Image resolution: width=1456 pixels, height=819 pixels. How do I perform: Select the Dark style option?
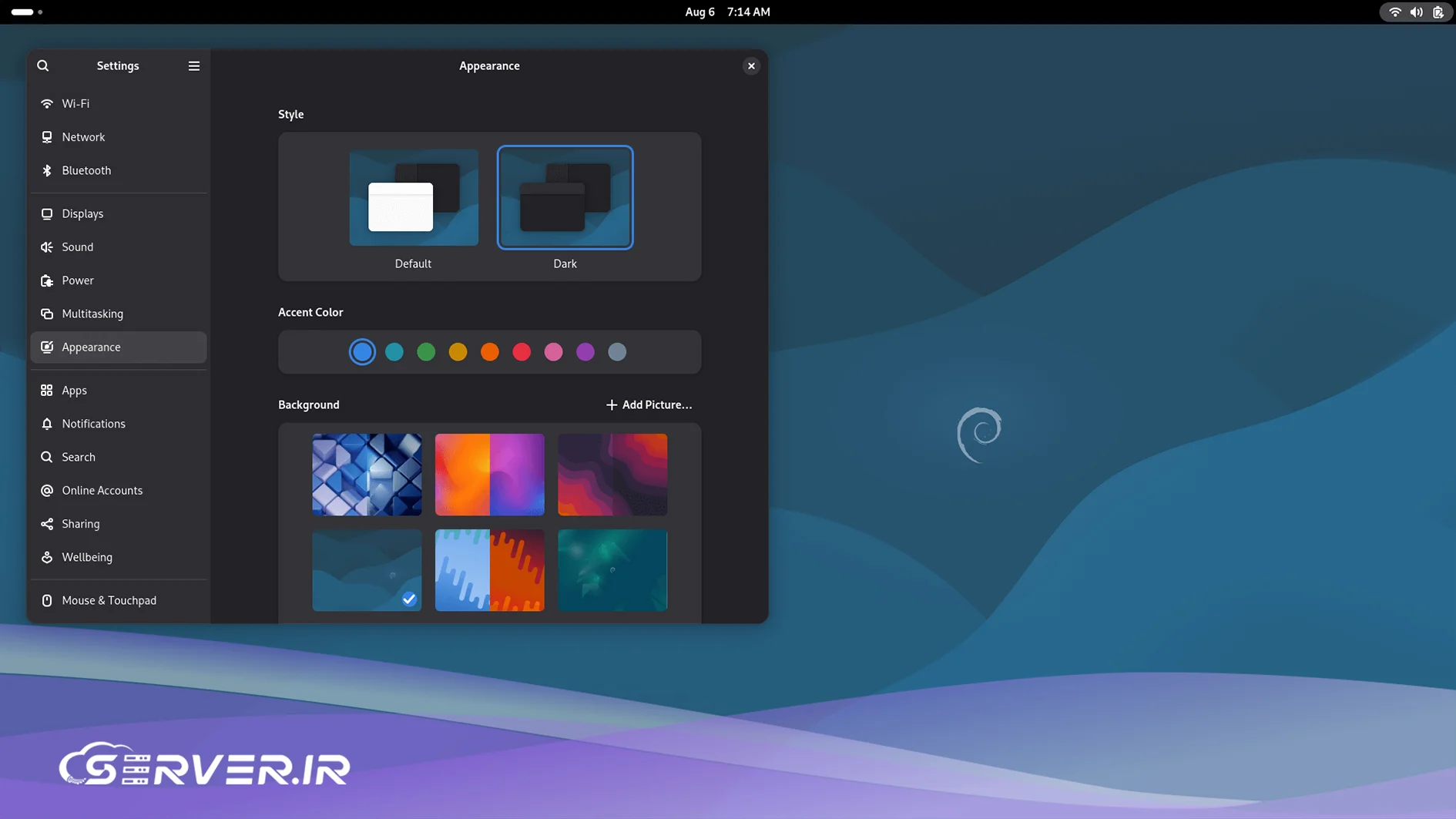click(565, 198)
